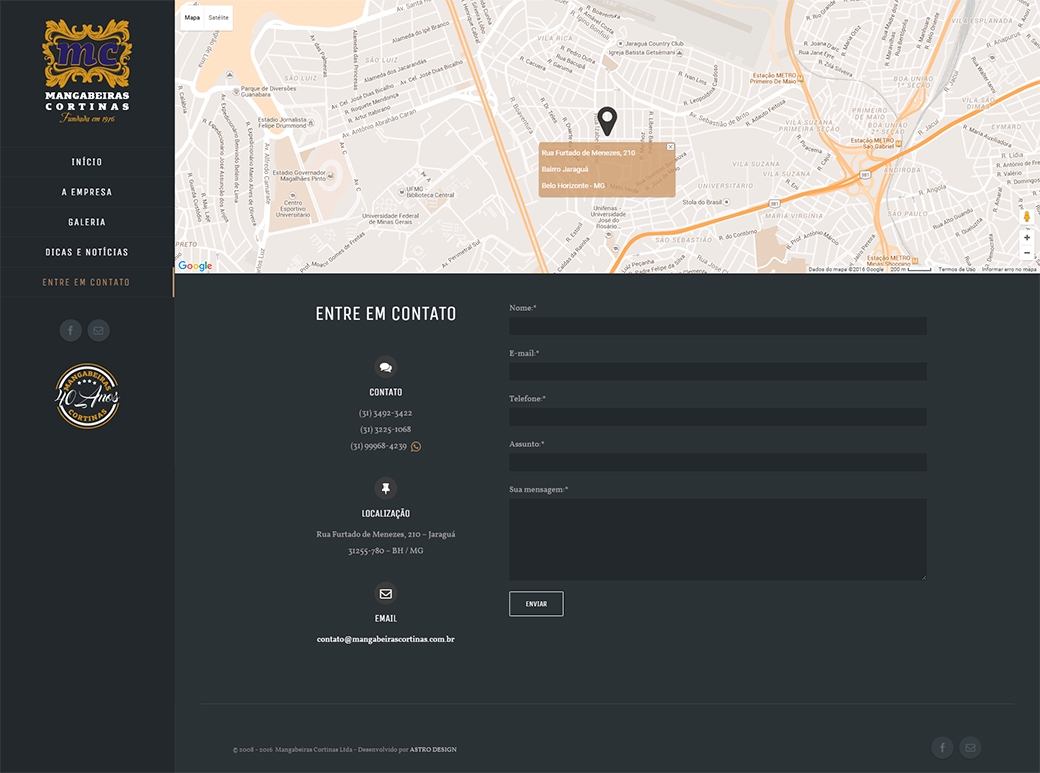The width and height of the screenshot is (1040, 773).
Task: Click the Google logo on map
Action: (195, 265)
